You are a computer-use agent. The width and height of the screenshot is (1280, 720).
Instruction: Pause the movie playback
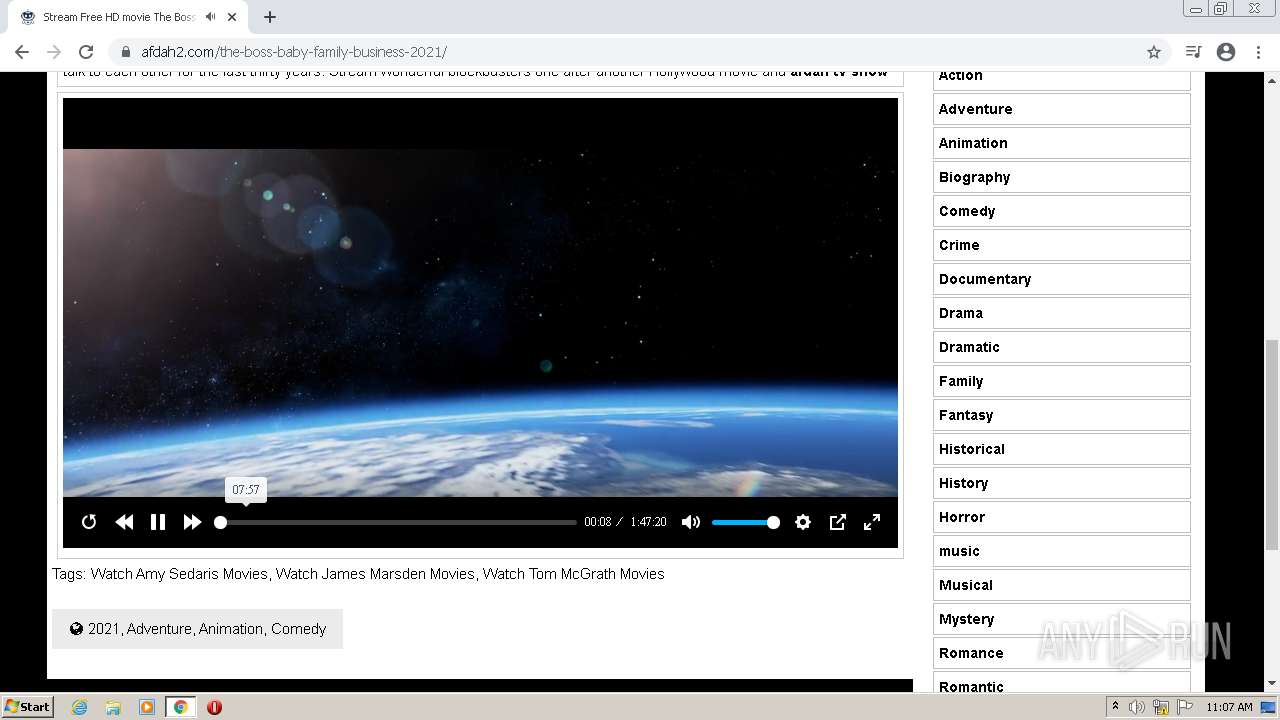point(158,522)
